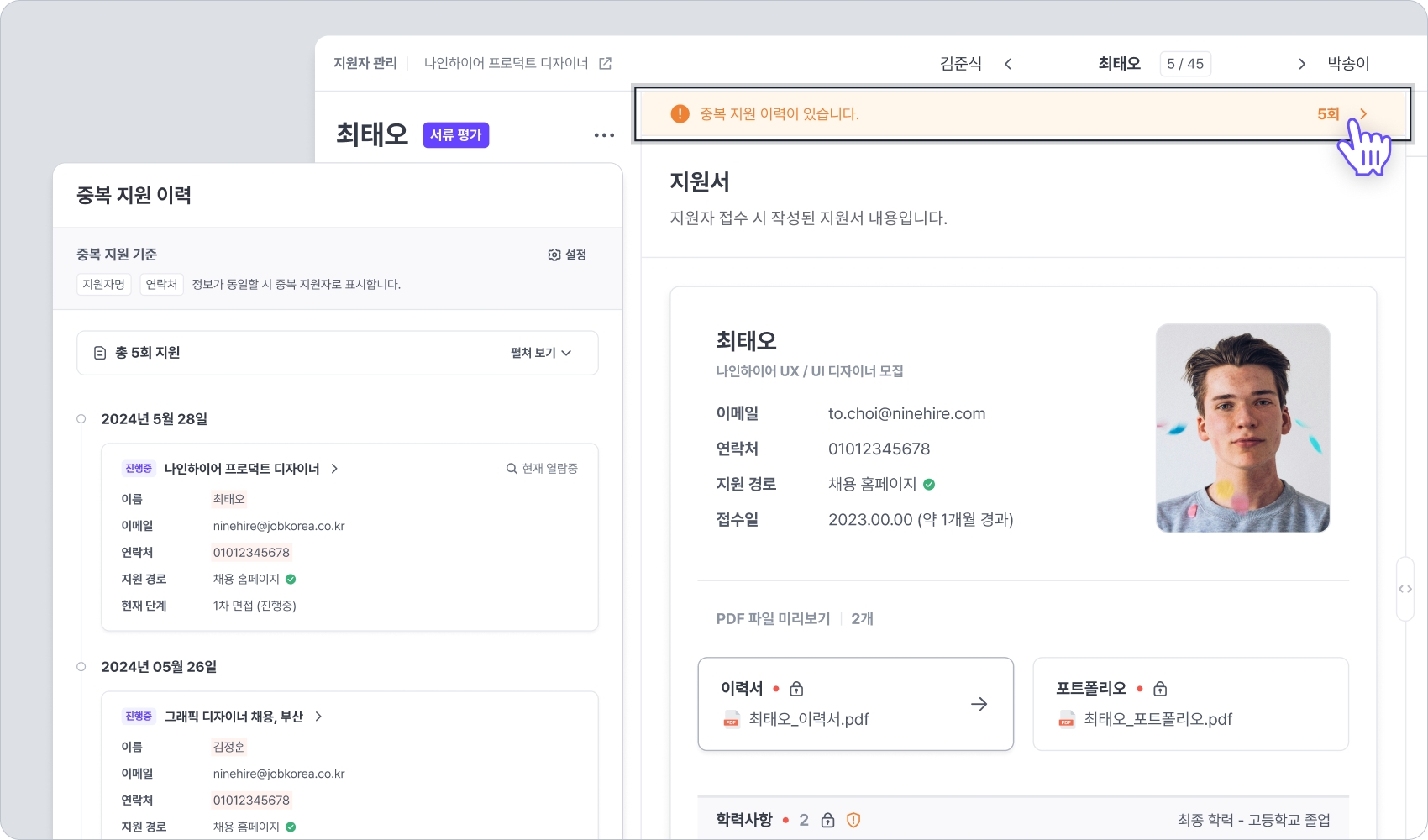Click verified check in 2024년 5월 28일 card
The image size is (1428, 840).
click(291, 579)
